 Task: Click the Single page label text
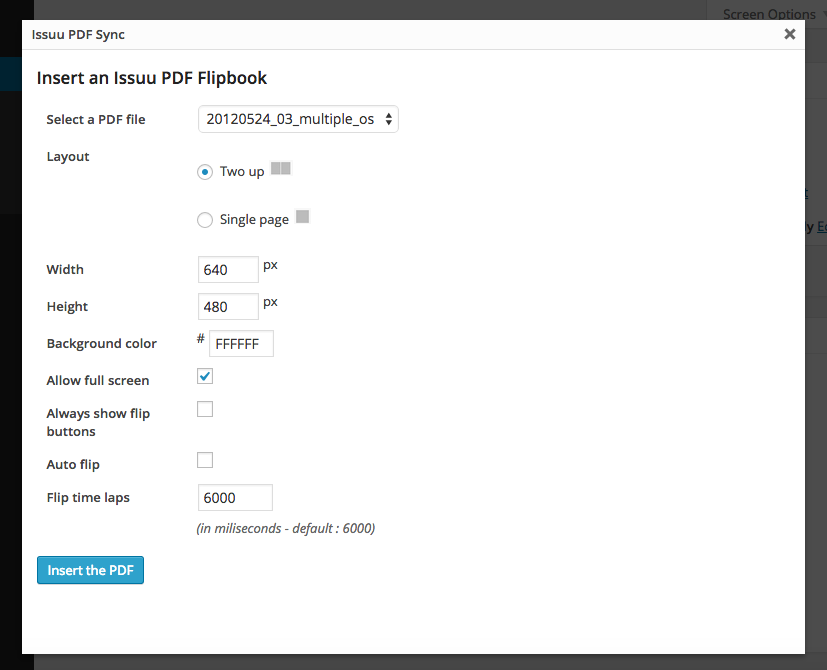[254, 219]
